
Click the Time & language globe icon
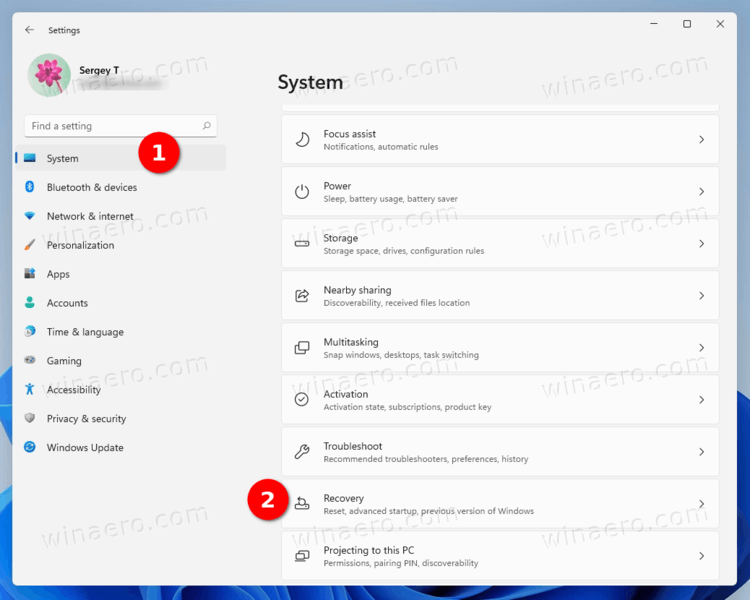pyautogui.click(x=30, y=331)
